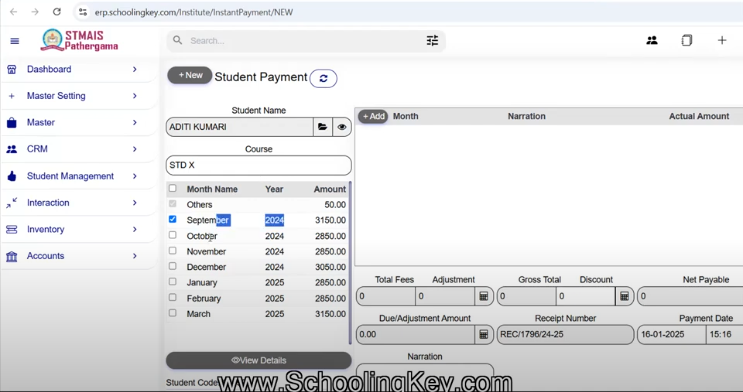Click the users icon in header

[652, 40]
